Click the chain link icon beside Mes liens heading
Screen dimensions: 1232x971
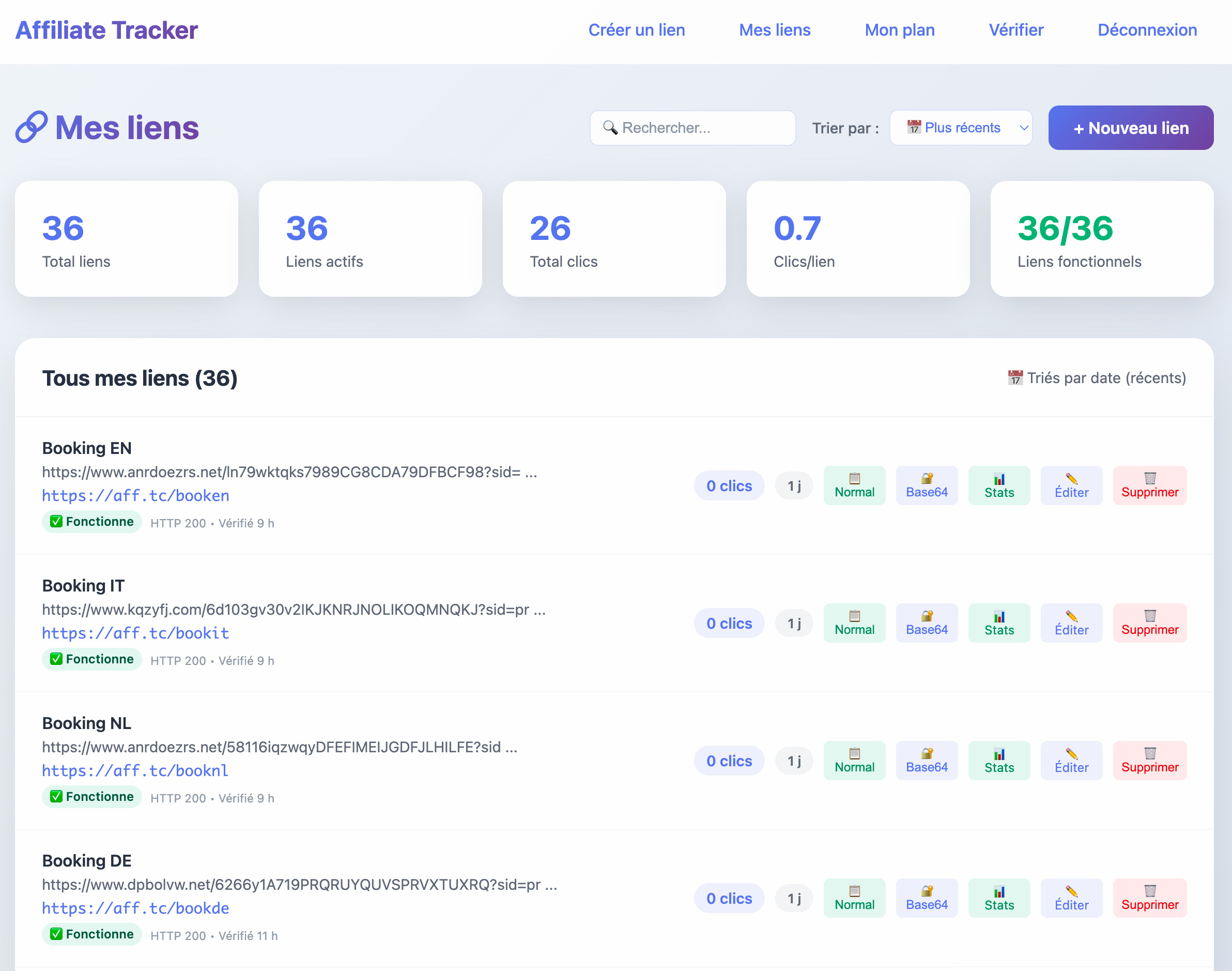pyautogui.click(x=31, y=127)
